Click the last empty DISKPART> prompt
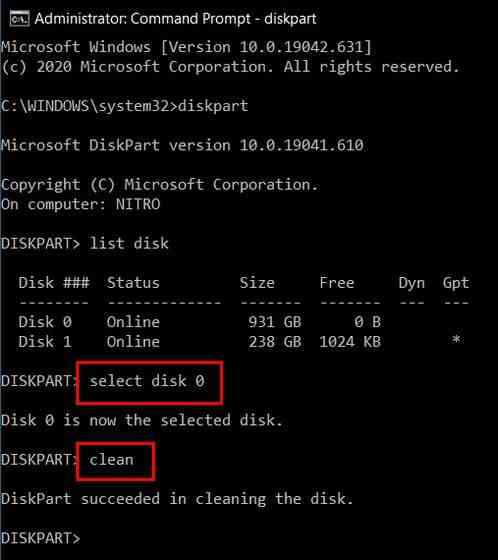This screenshot has height=560, width=498. pos(41,538)
